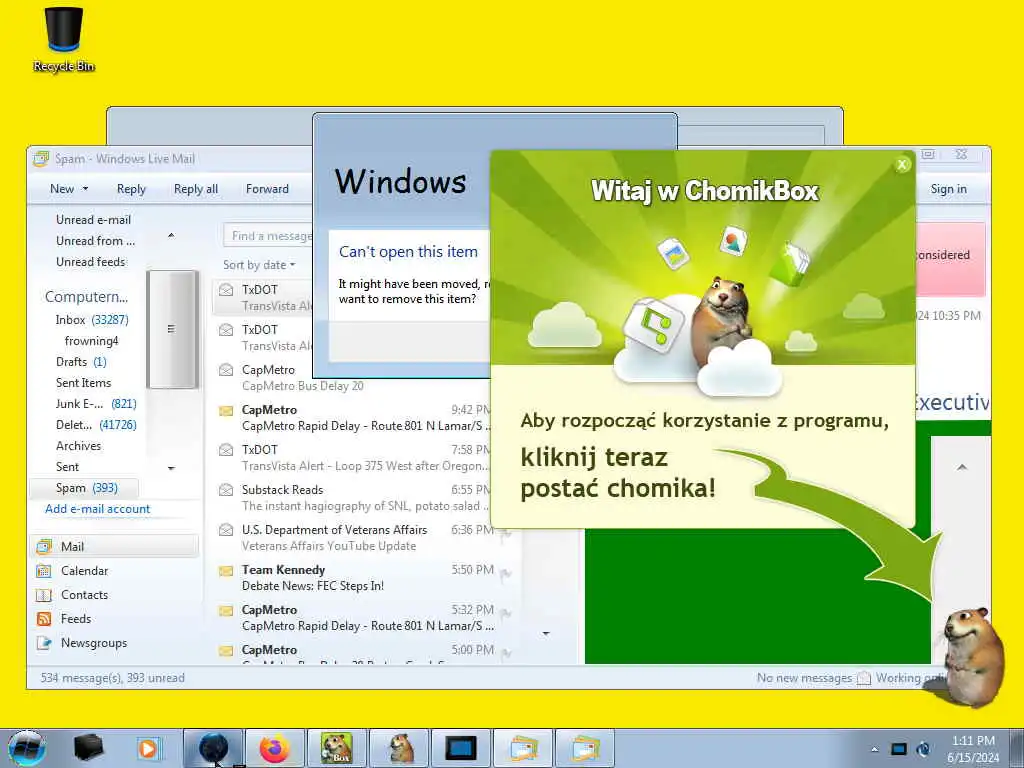Switch to the Newsgroups section
The width and height of the screenshot is (1024, 768).
[x=94, y=643]
